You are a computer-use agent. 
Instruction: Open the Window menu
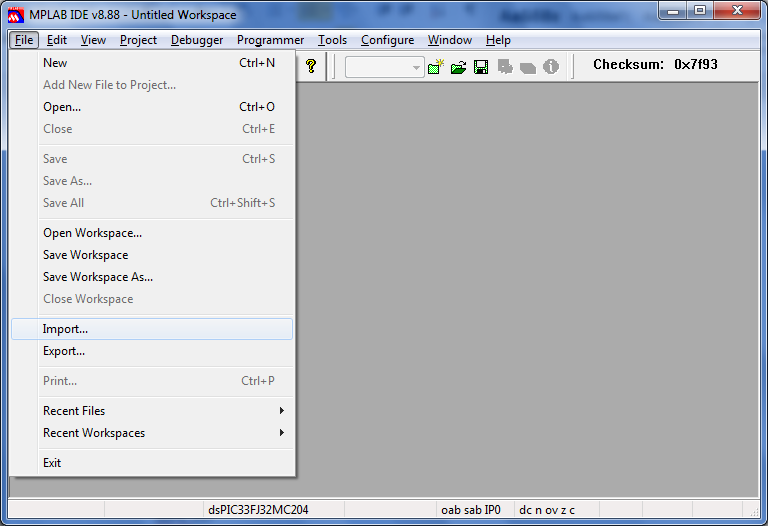tap(450, 40)
